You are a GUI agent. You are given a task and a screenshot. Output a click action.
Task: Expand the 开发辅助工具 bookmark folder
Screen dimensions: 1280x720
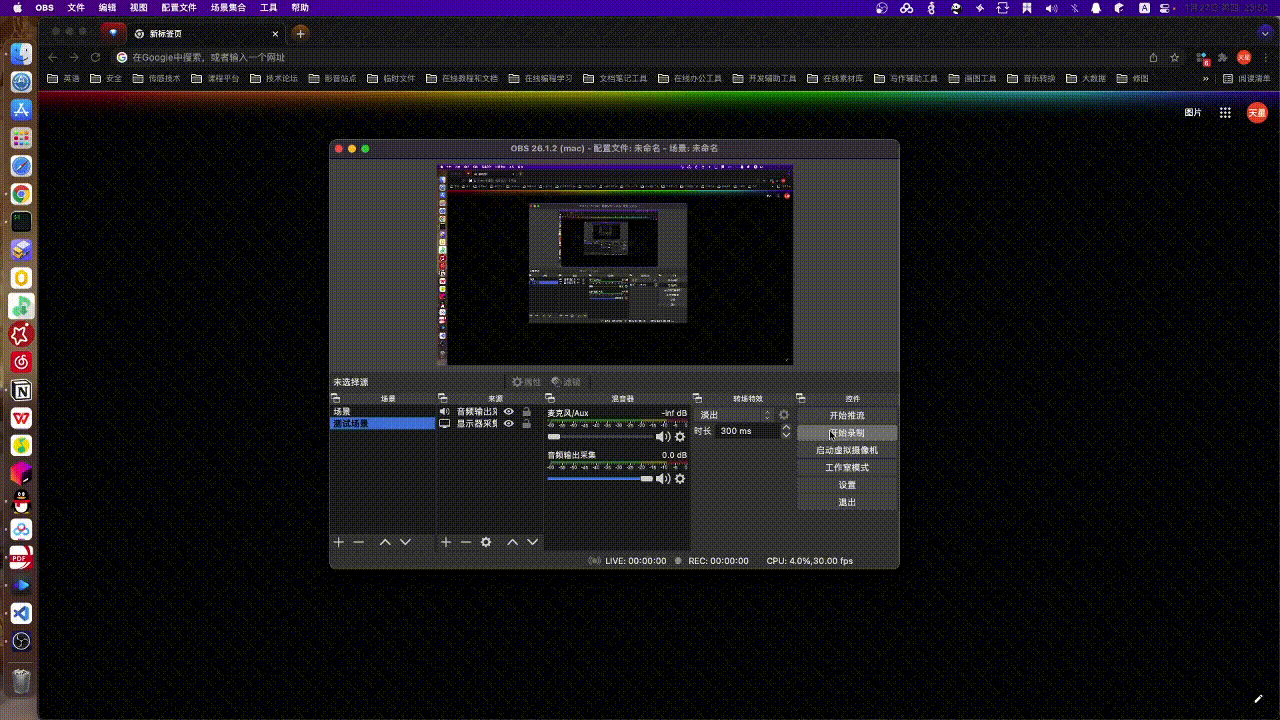click(765, 78)
